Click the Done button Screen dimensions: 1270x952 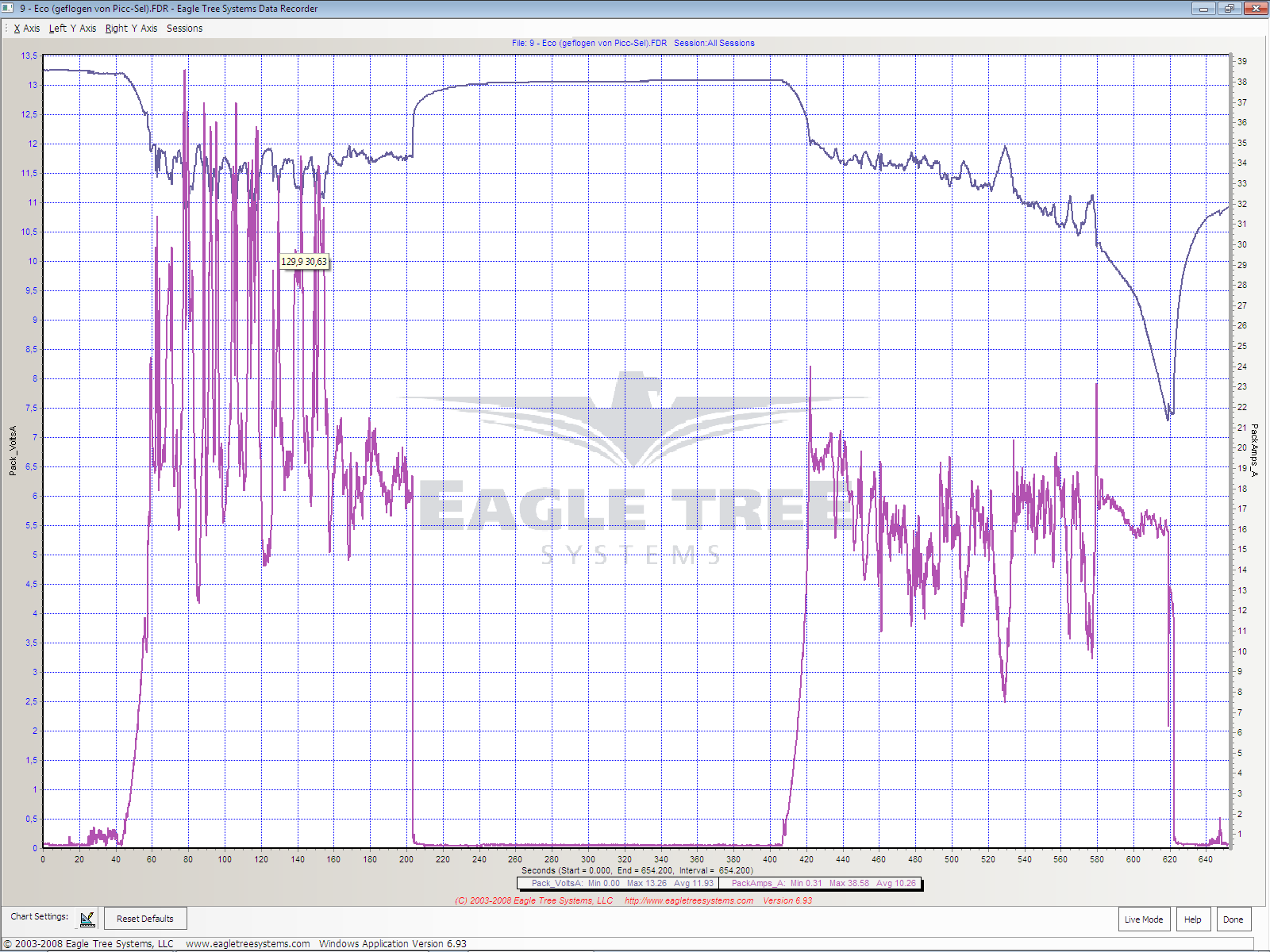coord(1233,919)
